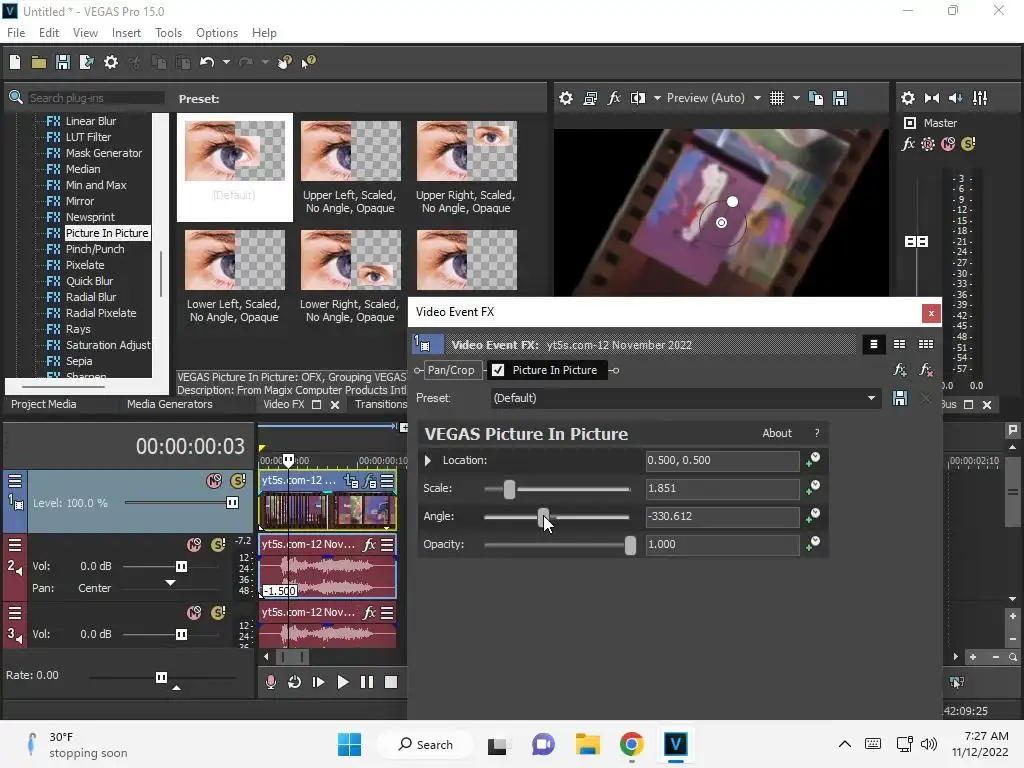The width and height of the screenshot is (1024, 768).
Task: Switch to Media Generators tab
Action: click(170, 404)
